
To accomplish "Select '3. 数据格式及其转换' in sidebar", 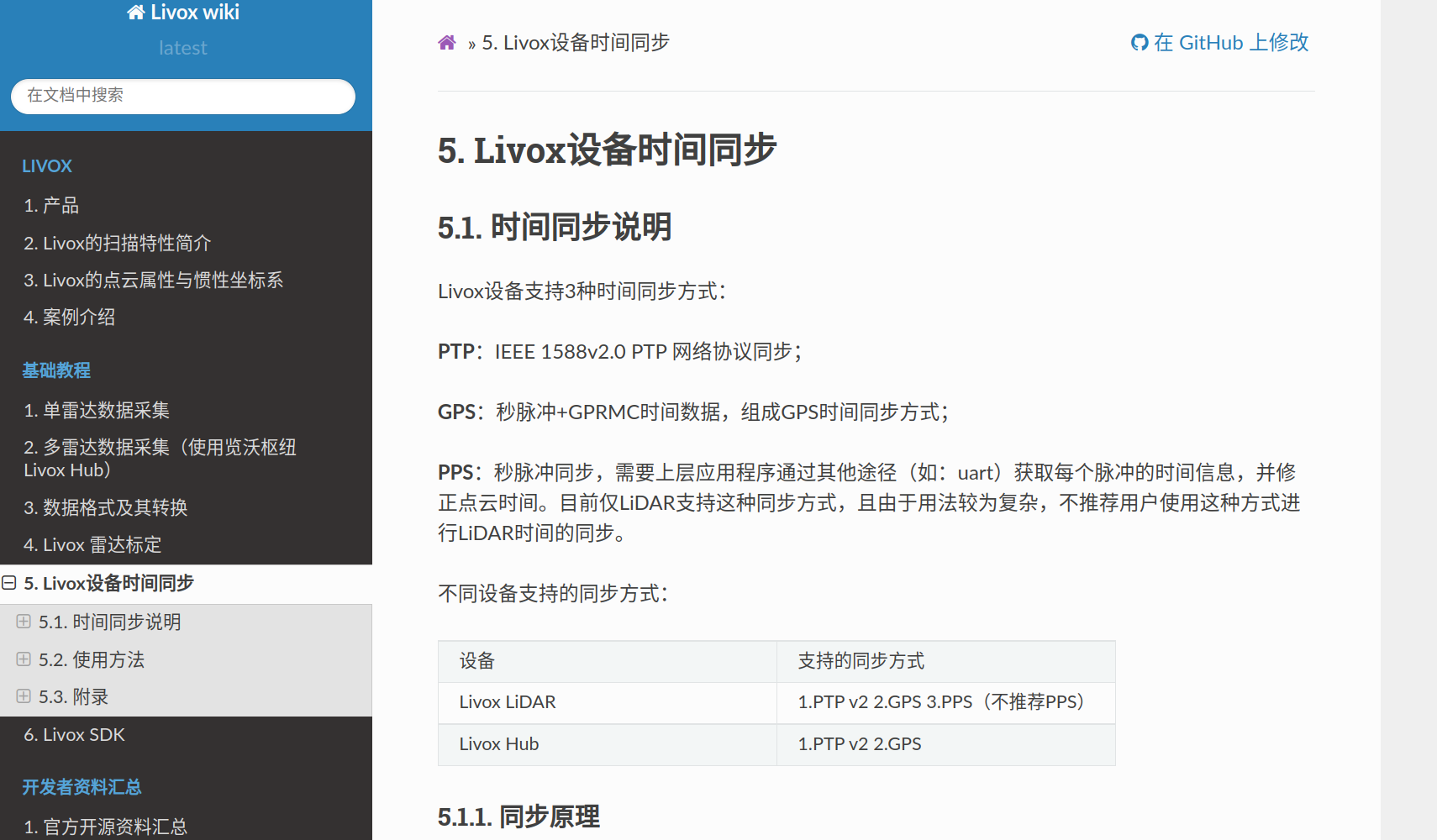I will (x=186, y=507).
